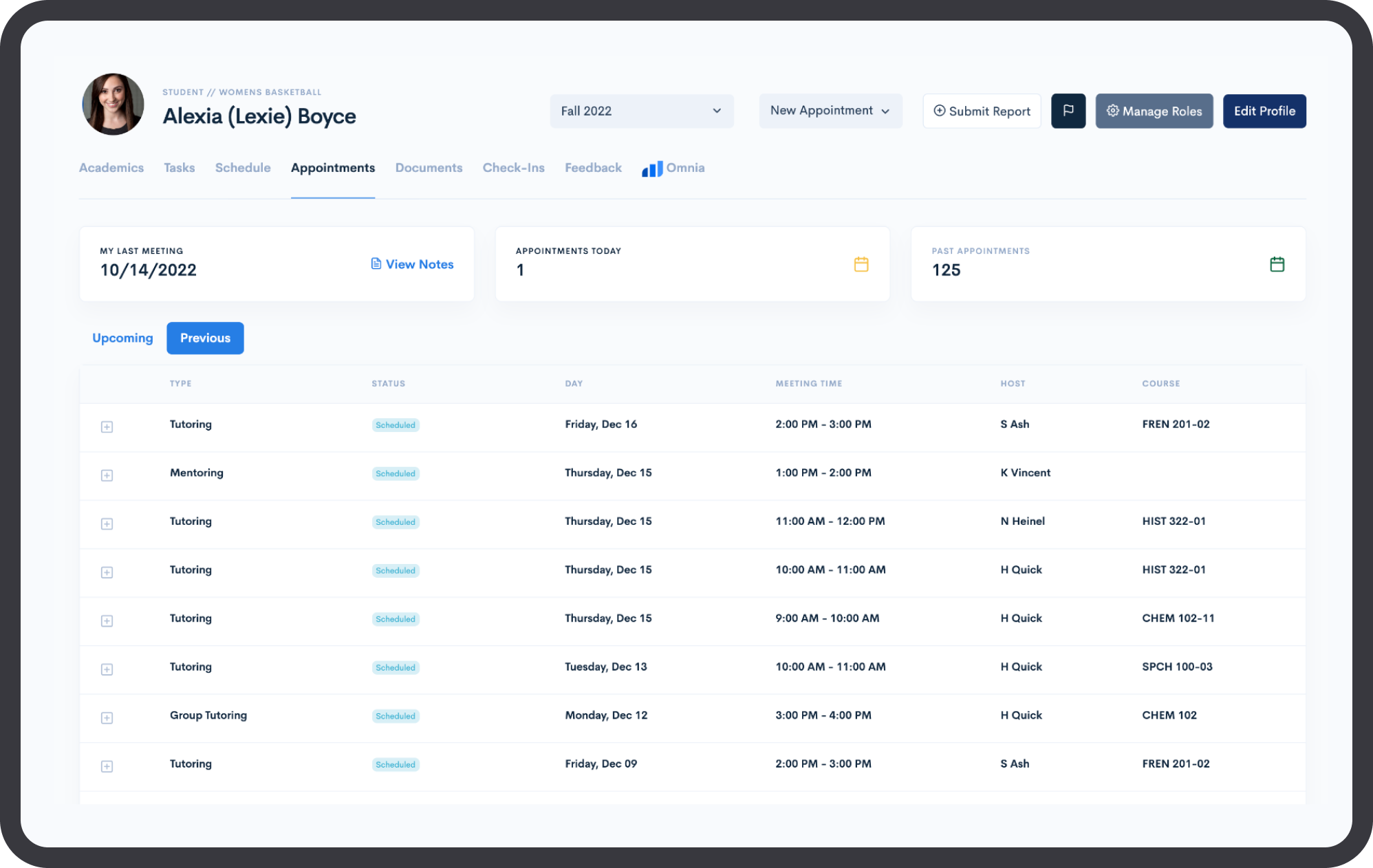Viewport: 1373px width, 868px height.
Task: Click the yellow calendar icon for Appointments Today
Action: click(861, 264)
